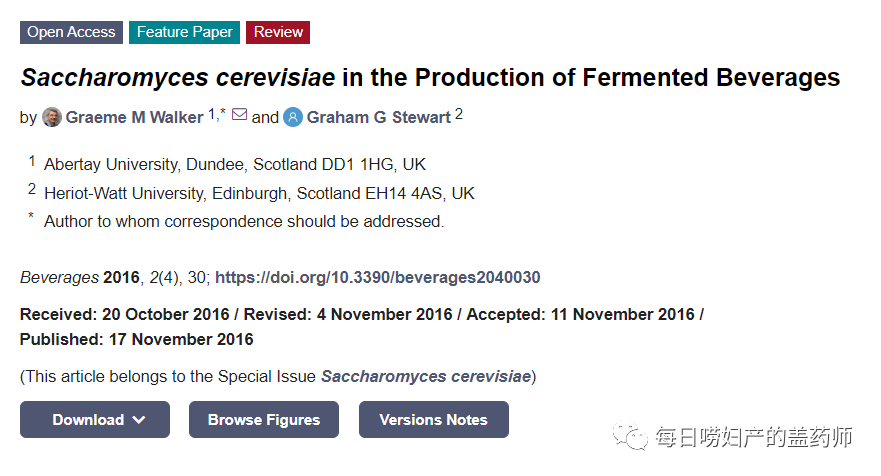Image resolution: width=881 pixels, height=476 pixels.
Task: Select the Feature Paper label
Action: 184,32
